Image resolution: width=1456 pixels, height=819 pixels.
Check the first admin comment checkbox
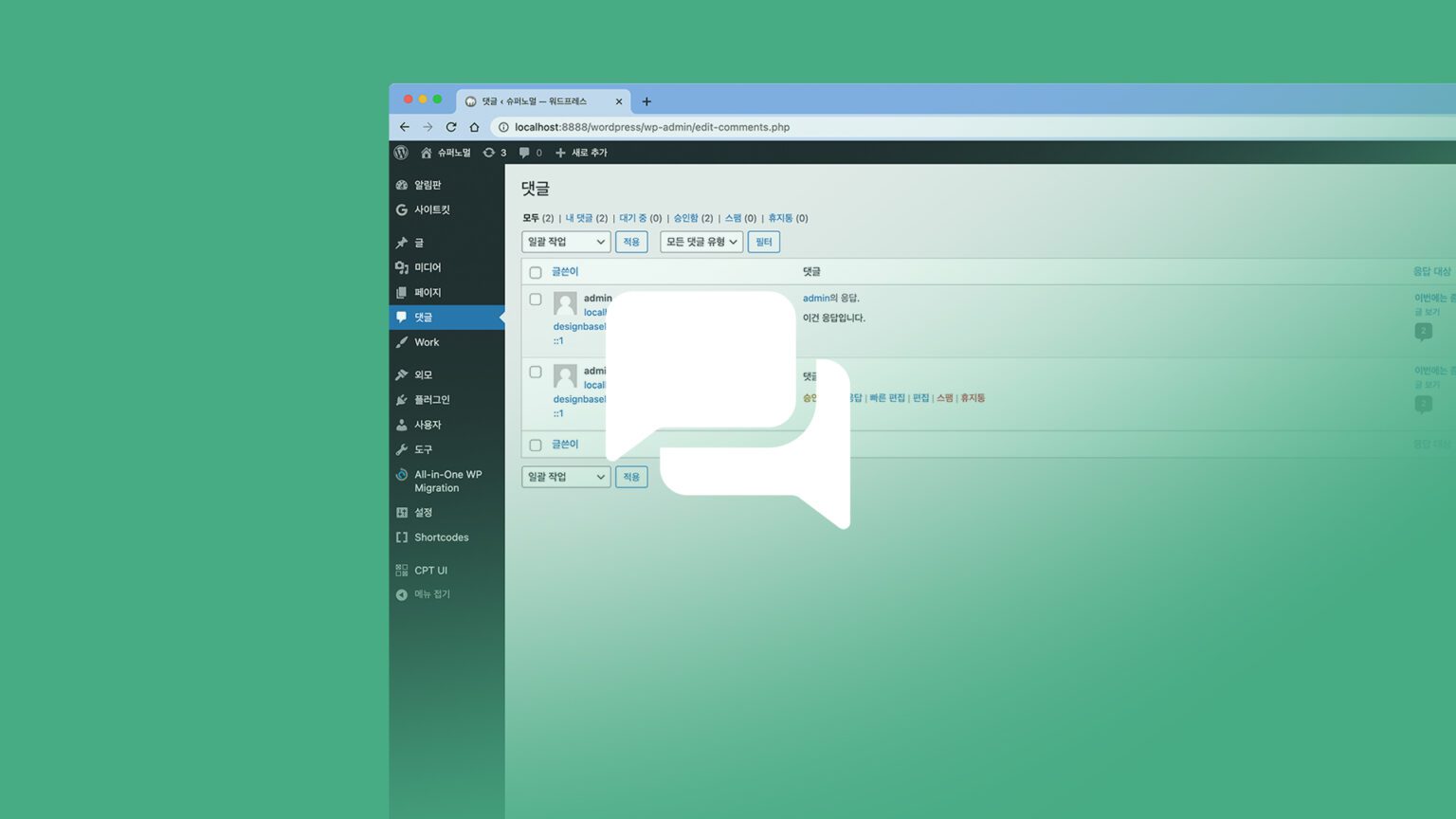point(536,300)
